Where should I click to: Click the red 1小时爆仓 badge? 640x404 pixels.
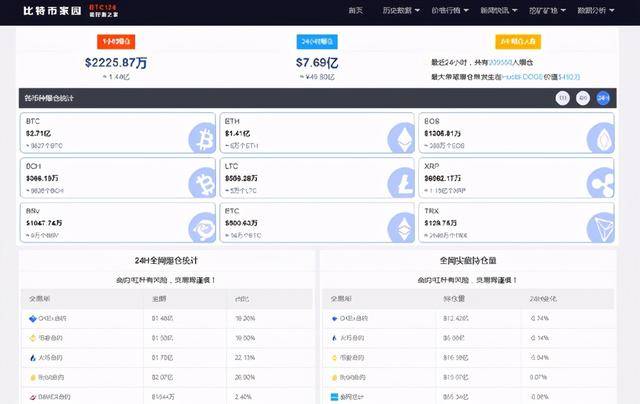pyautogui.click(x=116, y=41)
